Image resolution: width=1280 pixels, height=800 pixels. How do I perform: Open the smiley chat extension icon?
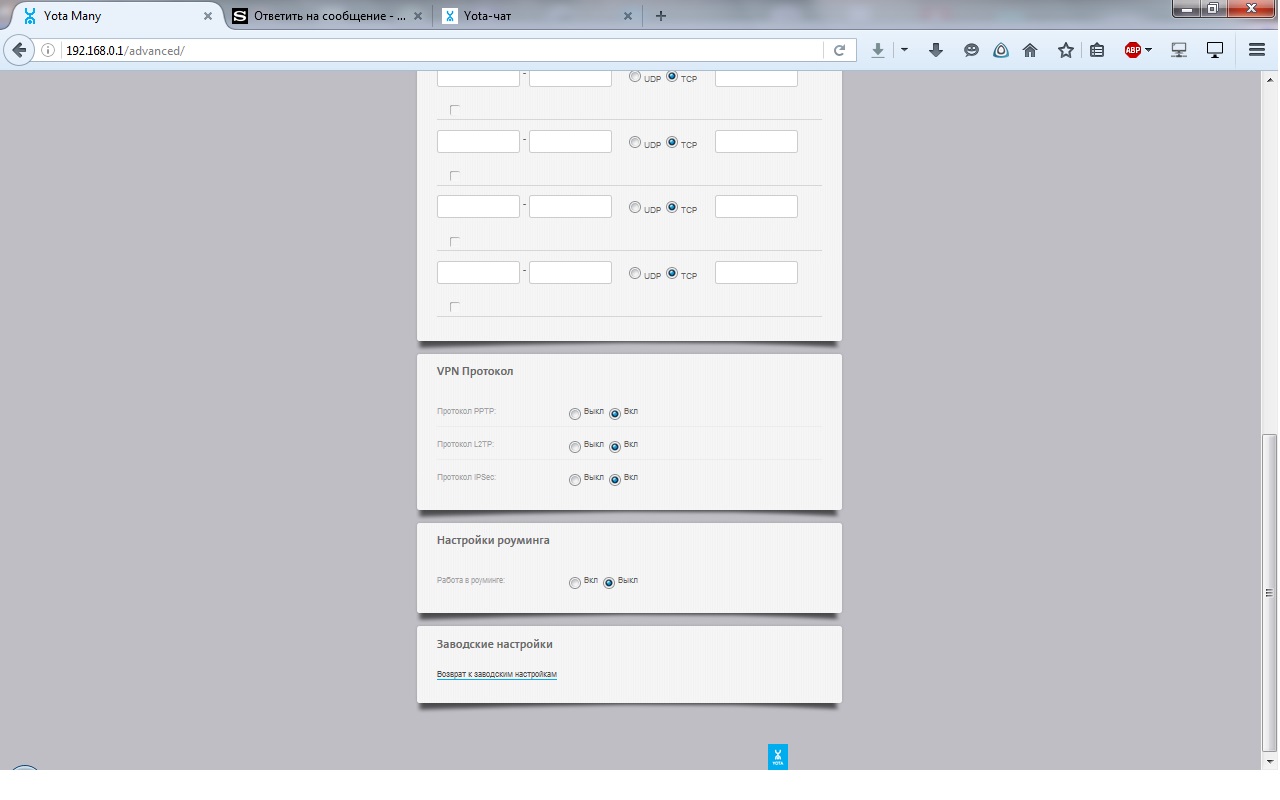(971, 50)
